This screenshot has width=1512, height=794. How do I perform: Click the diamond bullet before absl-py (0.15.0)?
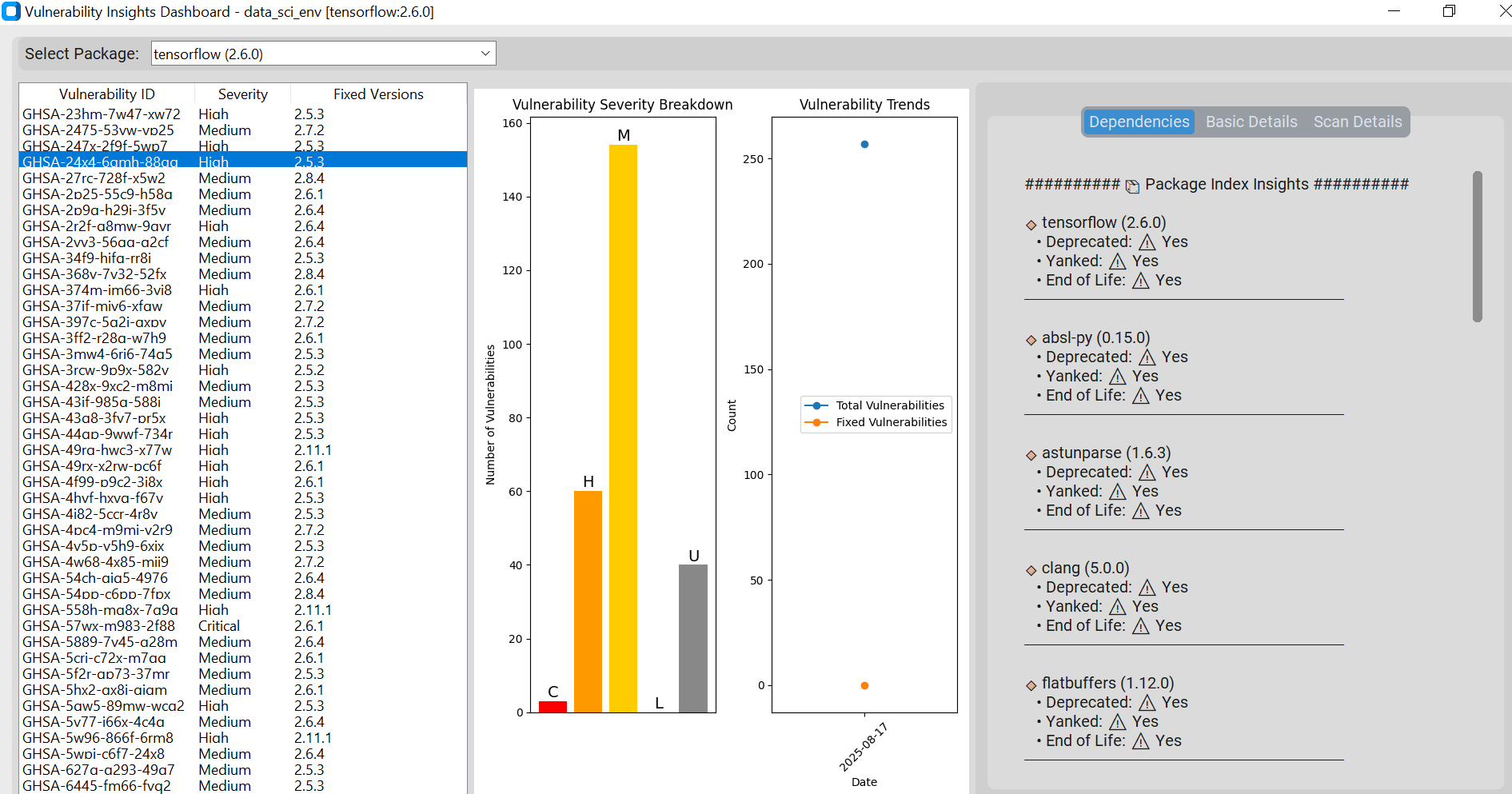pos(1031,341)
